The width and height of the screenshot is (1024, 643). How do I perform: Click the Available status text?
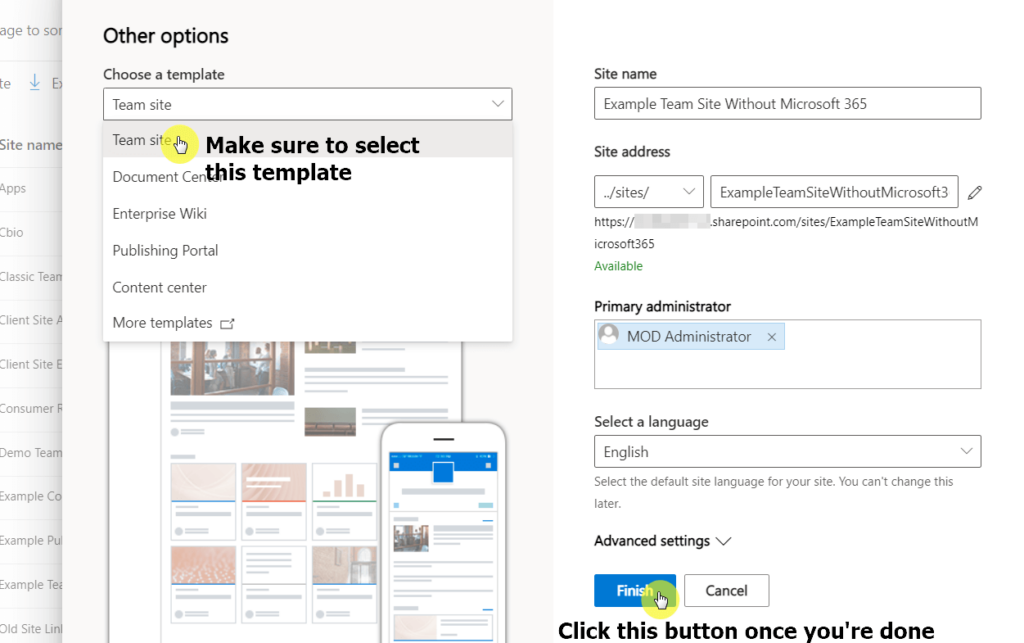pyautogui.click(x=618, y=266)
